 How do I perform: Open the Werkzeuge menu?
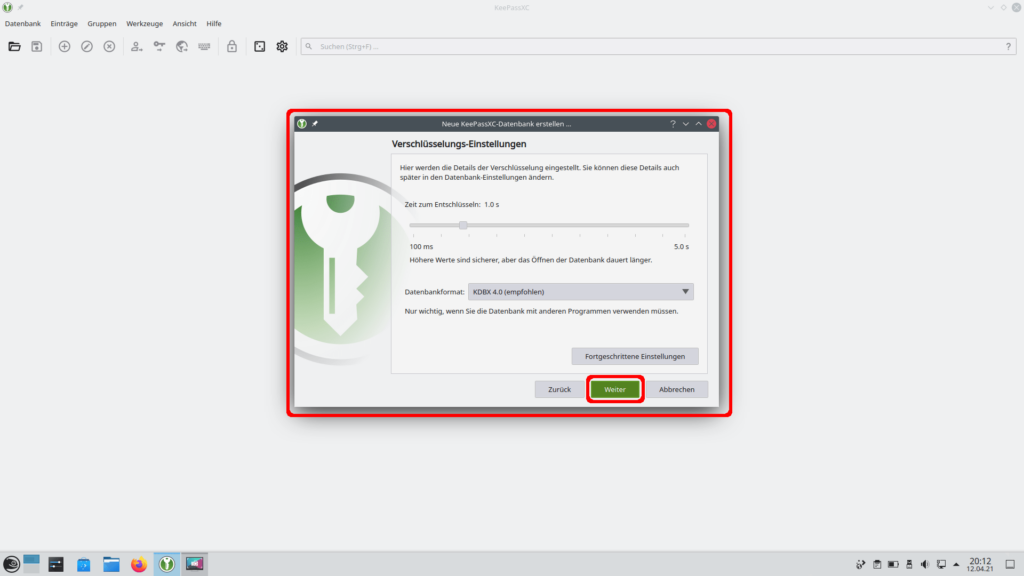coord(144,24)
